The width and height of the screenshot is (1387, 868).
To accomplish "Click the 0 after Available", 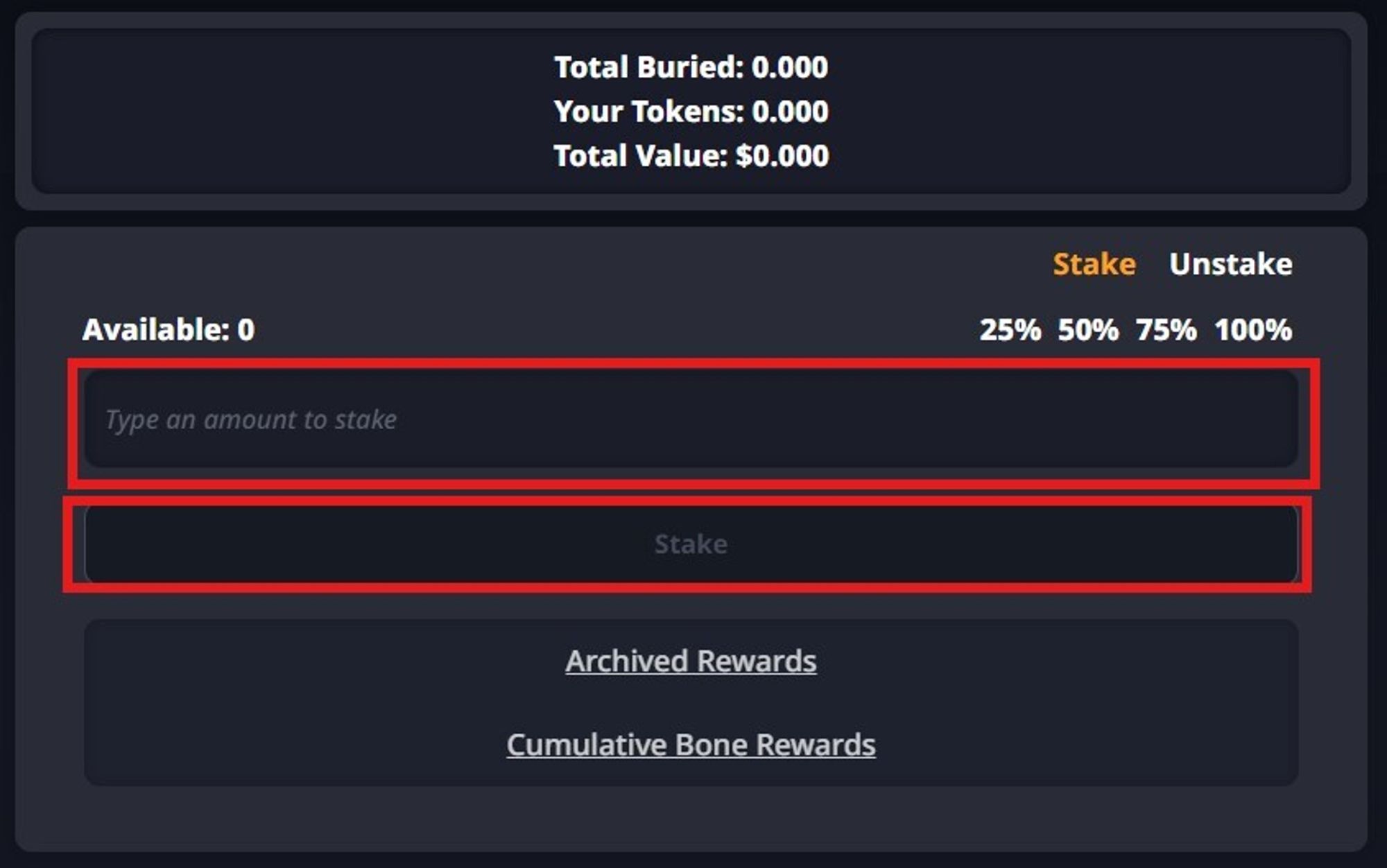I will (246, 330).
